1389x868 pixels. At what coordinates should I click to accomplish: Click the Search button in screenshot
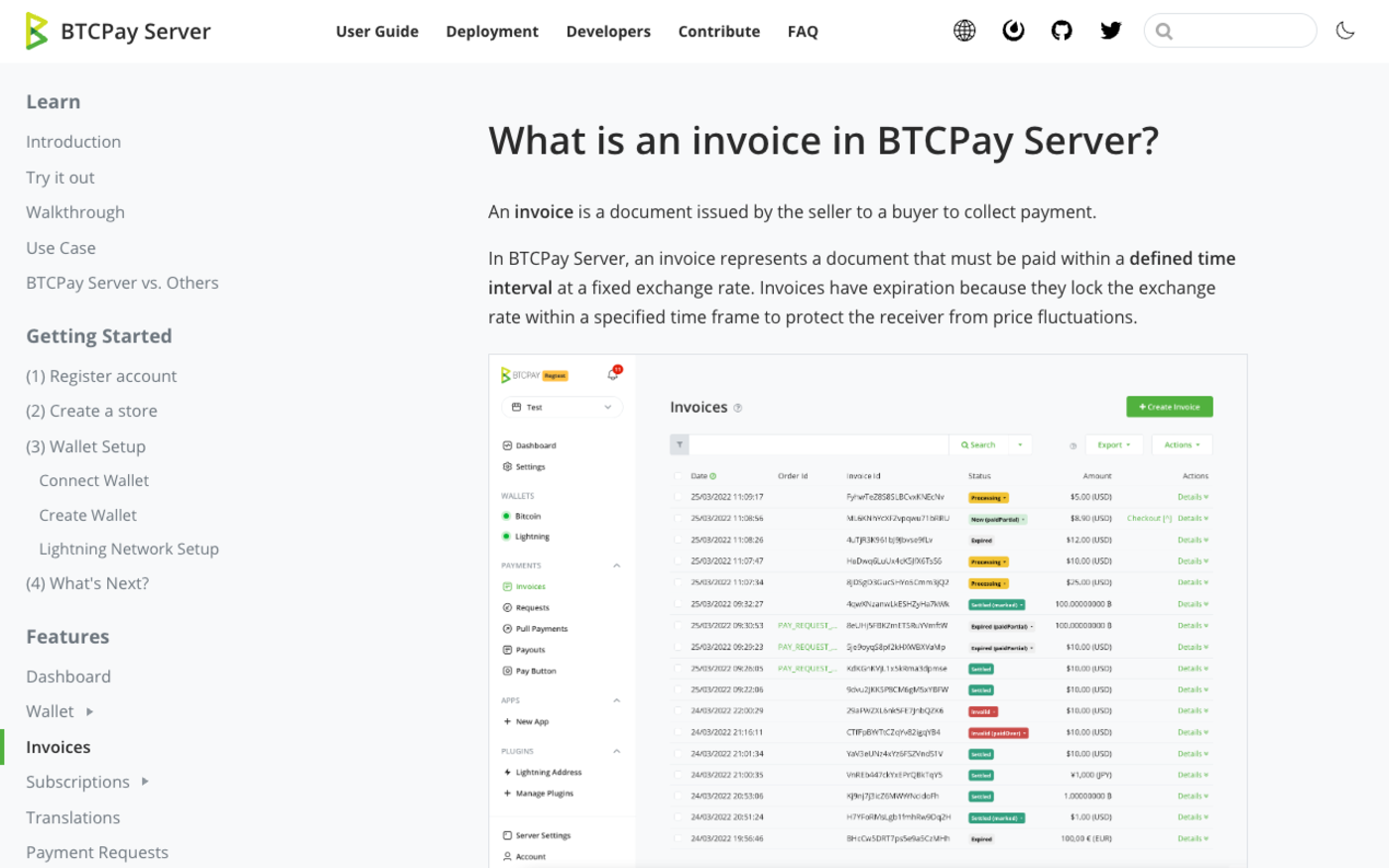[978, 444]
